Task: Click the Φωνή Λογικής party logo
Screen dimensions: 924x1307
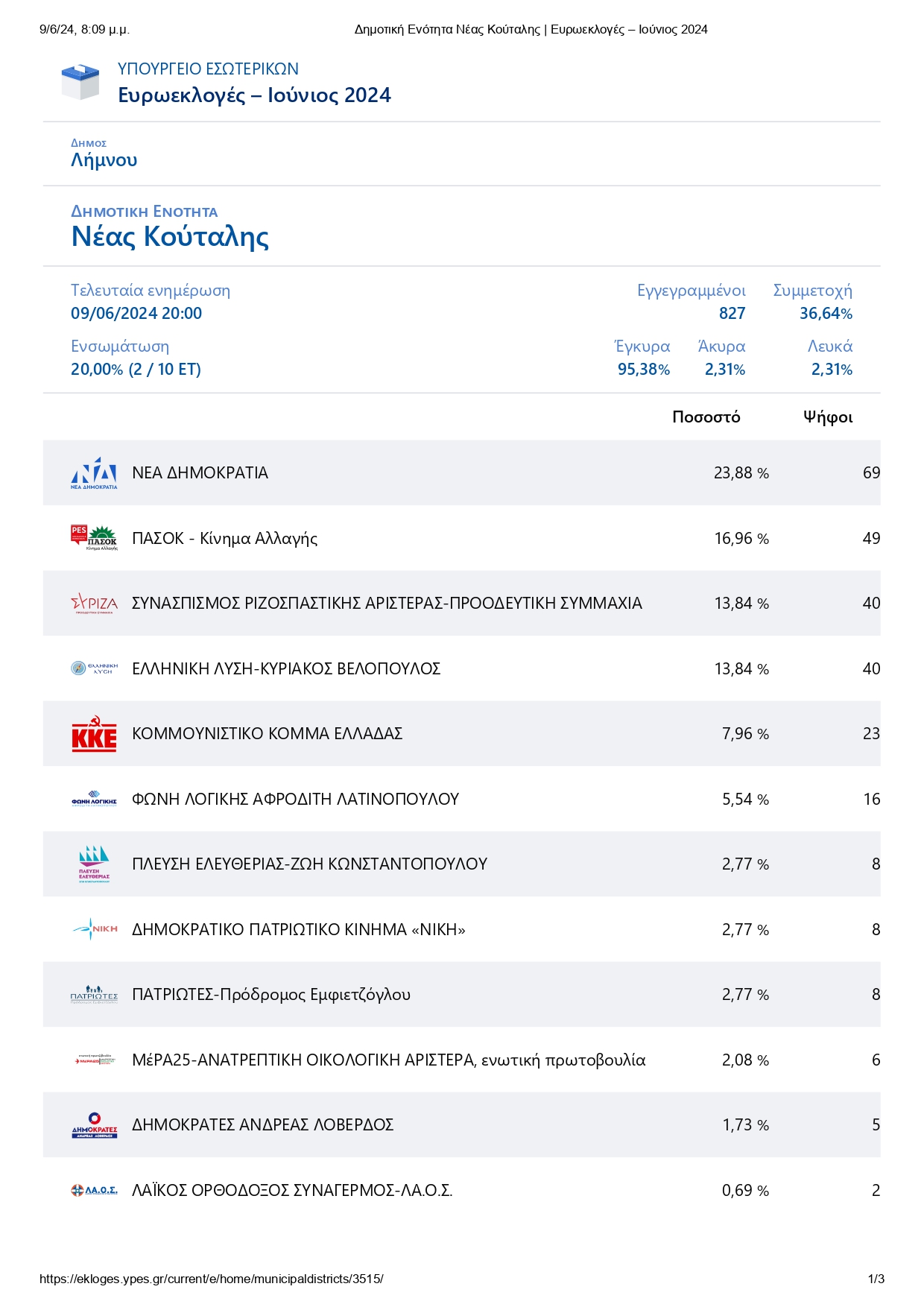Action: pyautogui.click(x=94, y=799)
